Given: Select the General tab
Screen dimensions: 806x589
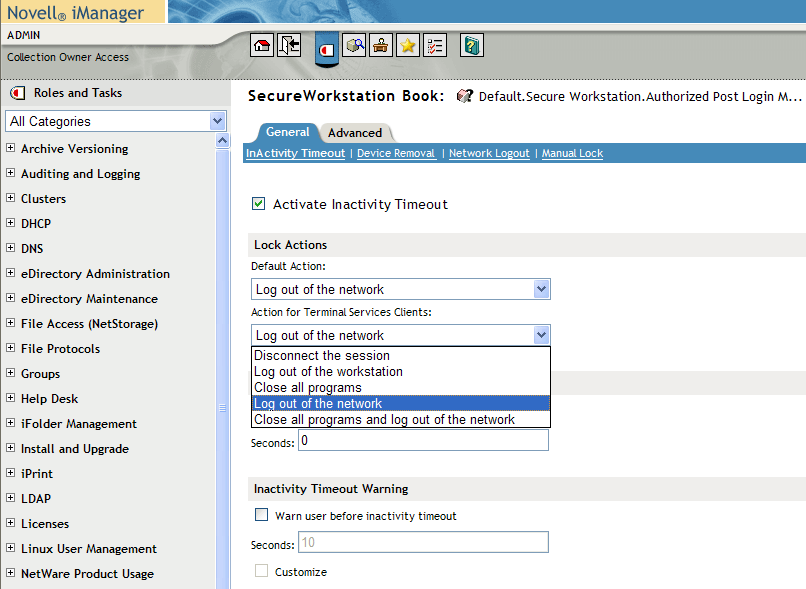Looking at the screenshot, I should point(287,132).
